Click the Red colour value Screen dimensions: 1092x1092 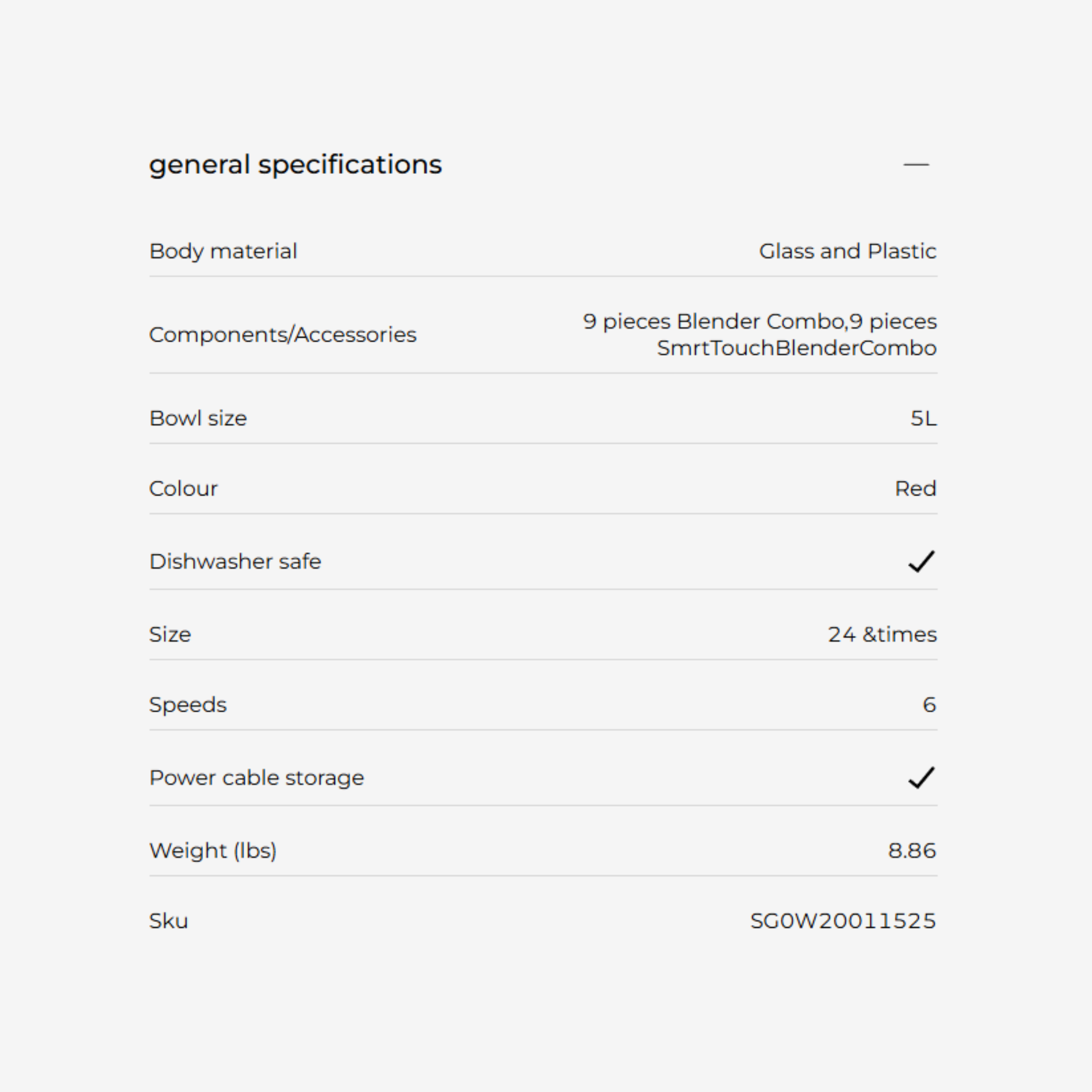(915, 488)
